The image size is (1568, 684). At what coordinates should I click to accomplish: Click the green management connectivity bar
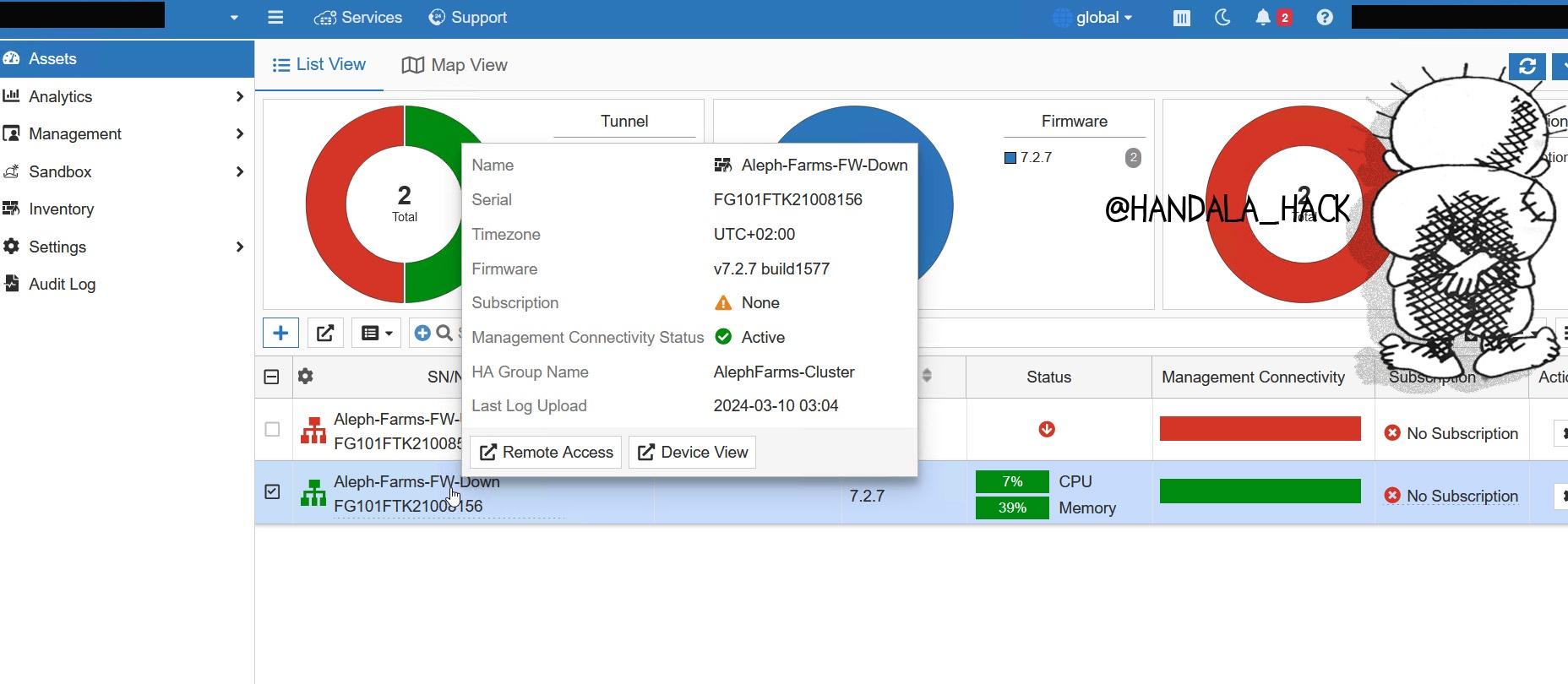pos(1260,491)
